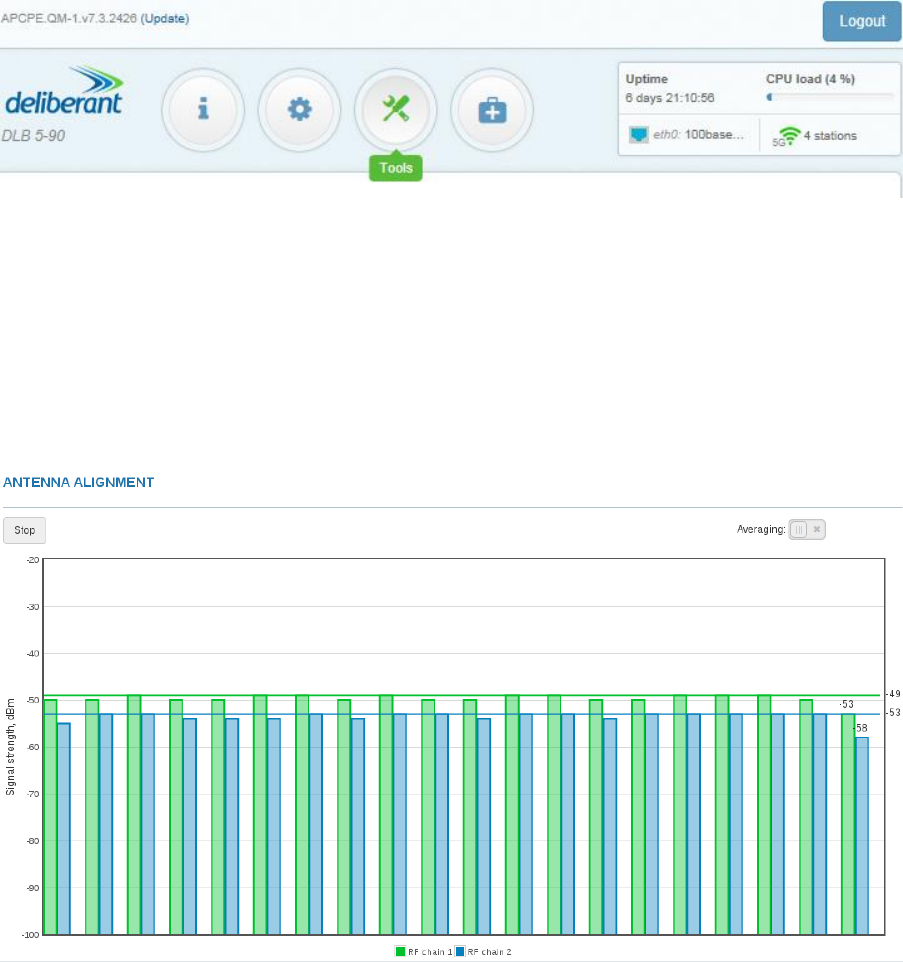Click the 'eth0: 100base...' status text

pos(698,134)
